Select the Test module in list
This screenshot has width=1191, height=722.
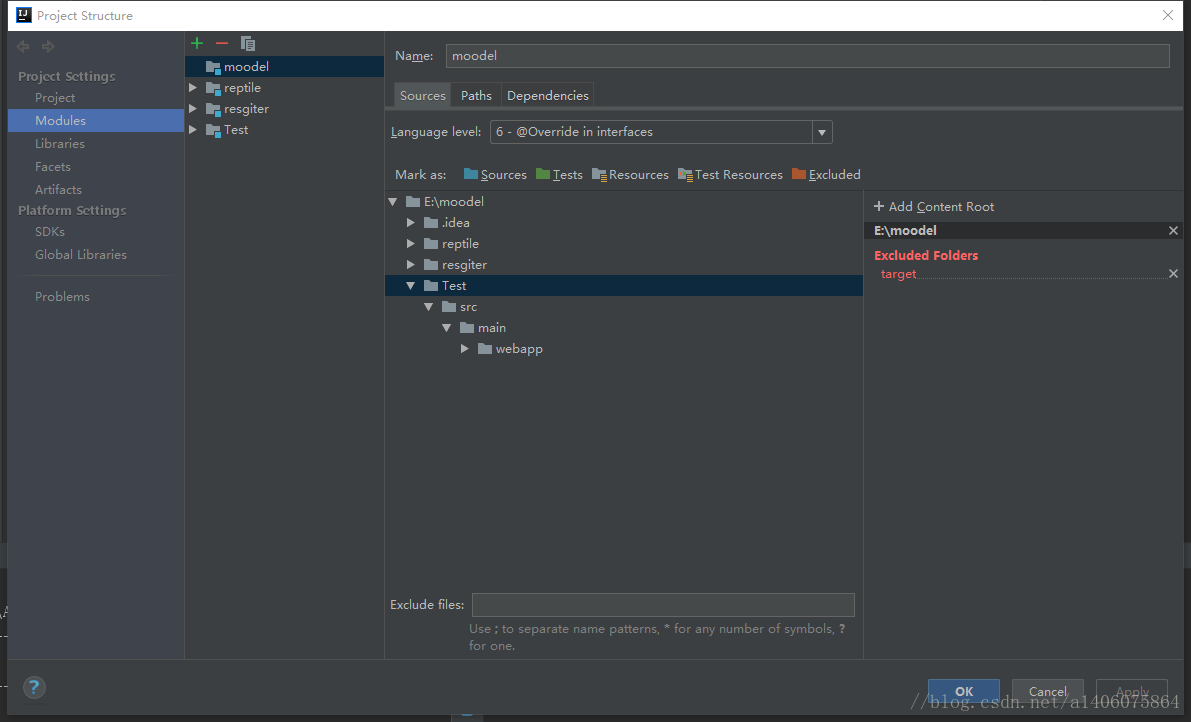[285, 130]
